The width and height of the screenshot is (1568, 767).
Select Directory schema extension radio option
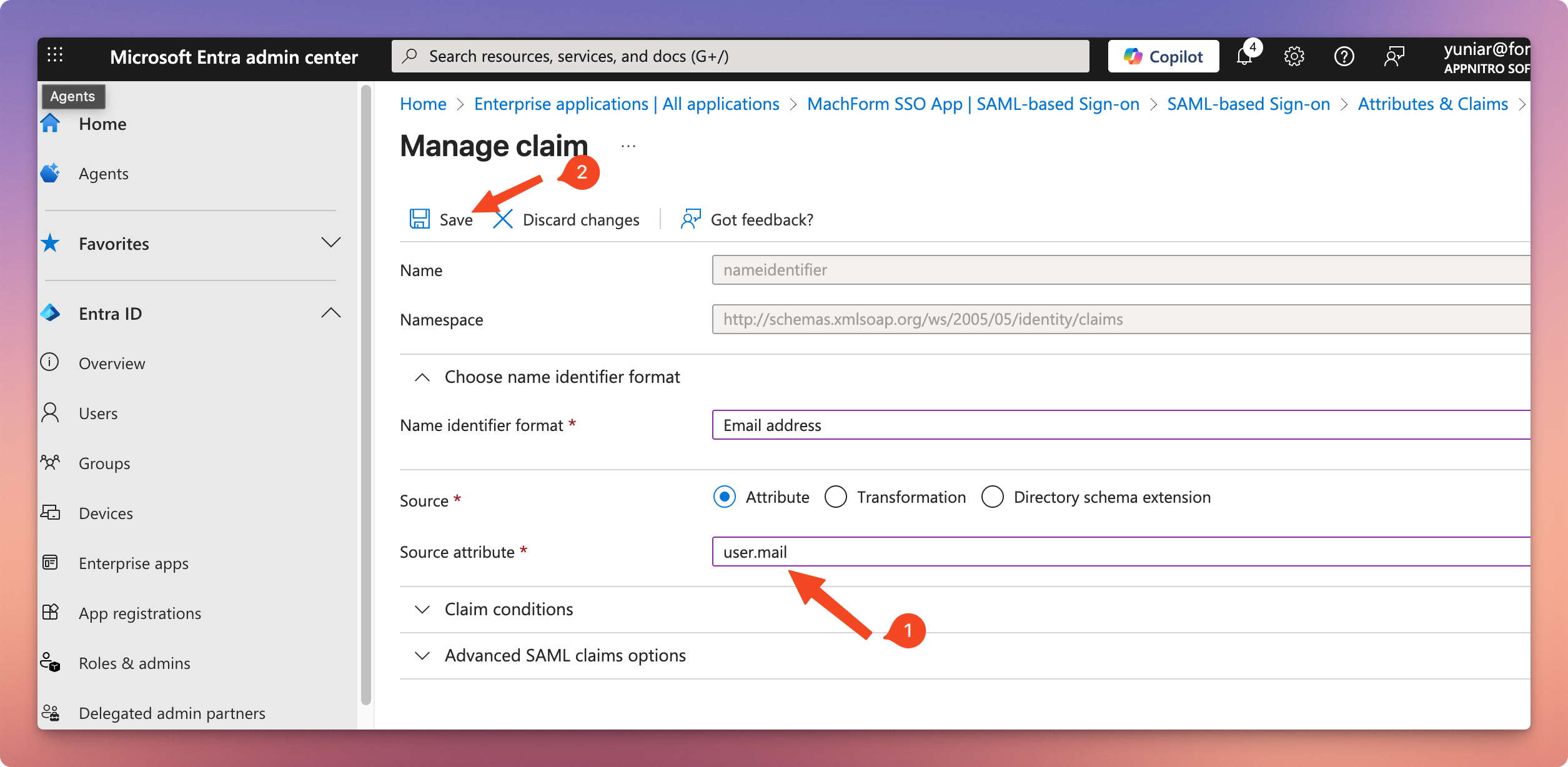pos(993,497)
